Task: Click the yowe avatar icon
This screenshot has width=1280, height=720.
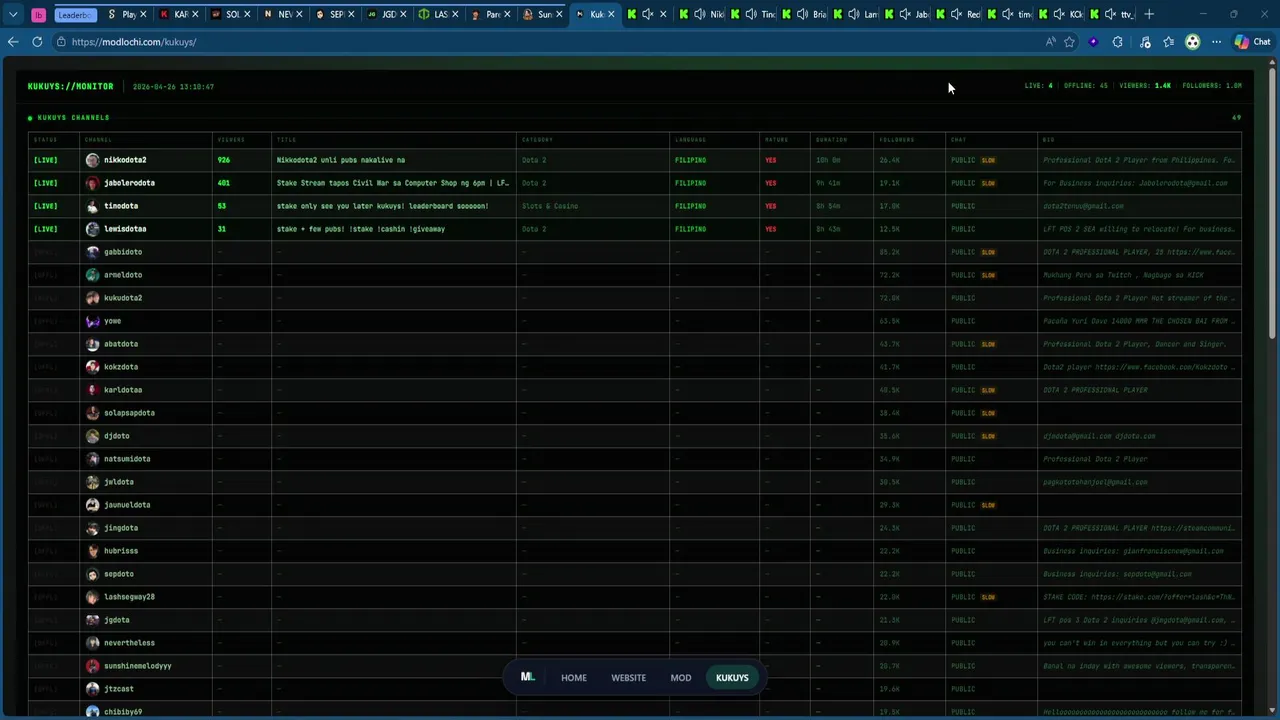Action: point(93,321)
